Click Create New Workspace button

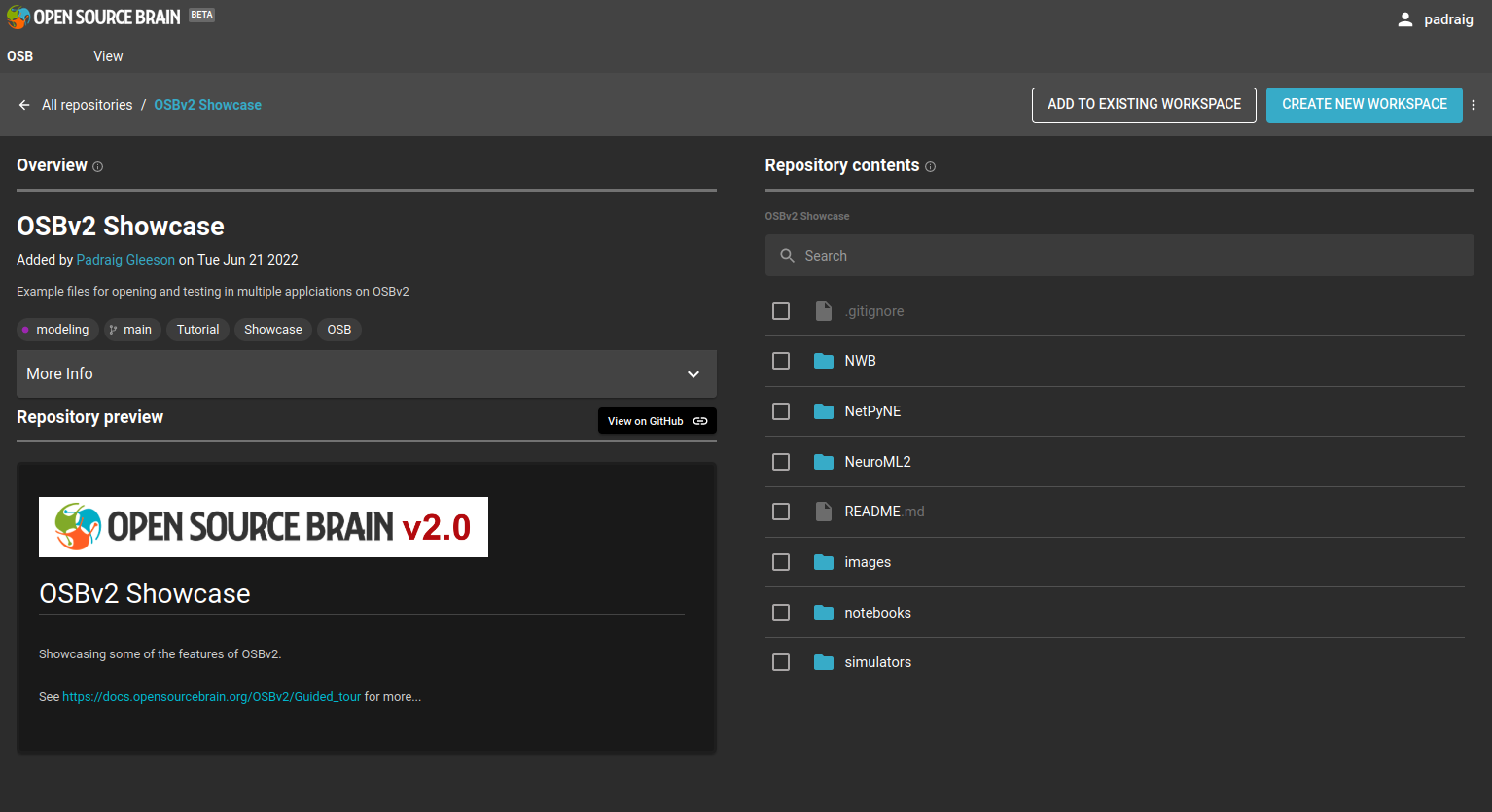pyautogui.click(x=1365, y=104)
